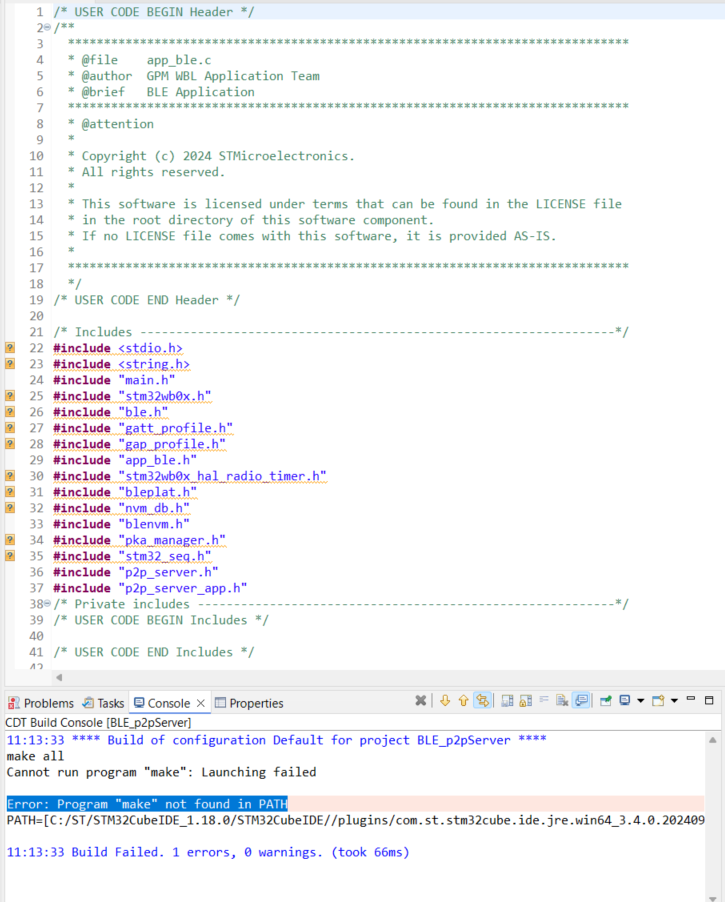Viewport: 725px width, 902px height.
Task: Click the USER CODE END Includes comment
Action: pos(154,652)
